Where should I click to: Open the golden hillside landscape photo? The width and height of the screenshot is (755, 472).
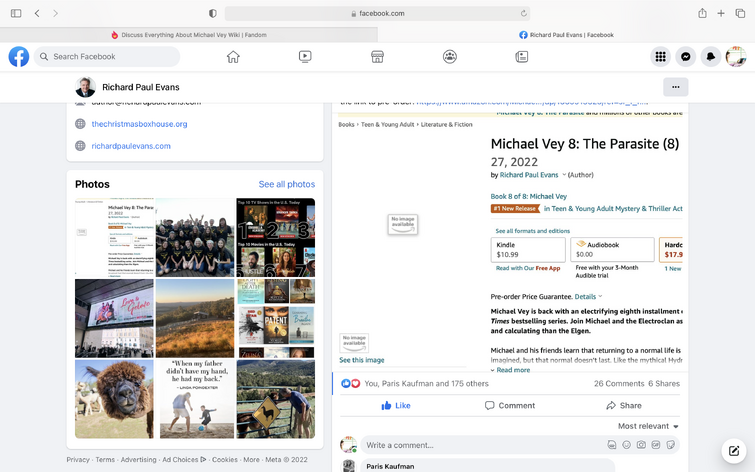pyautogui.click(x=195, y=318)
